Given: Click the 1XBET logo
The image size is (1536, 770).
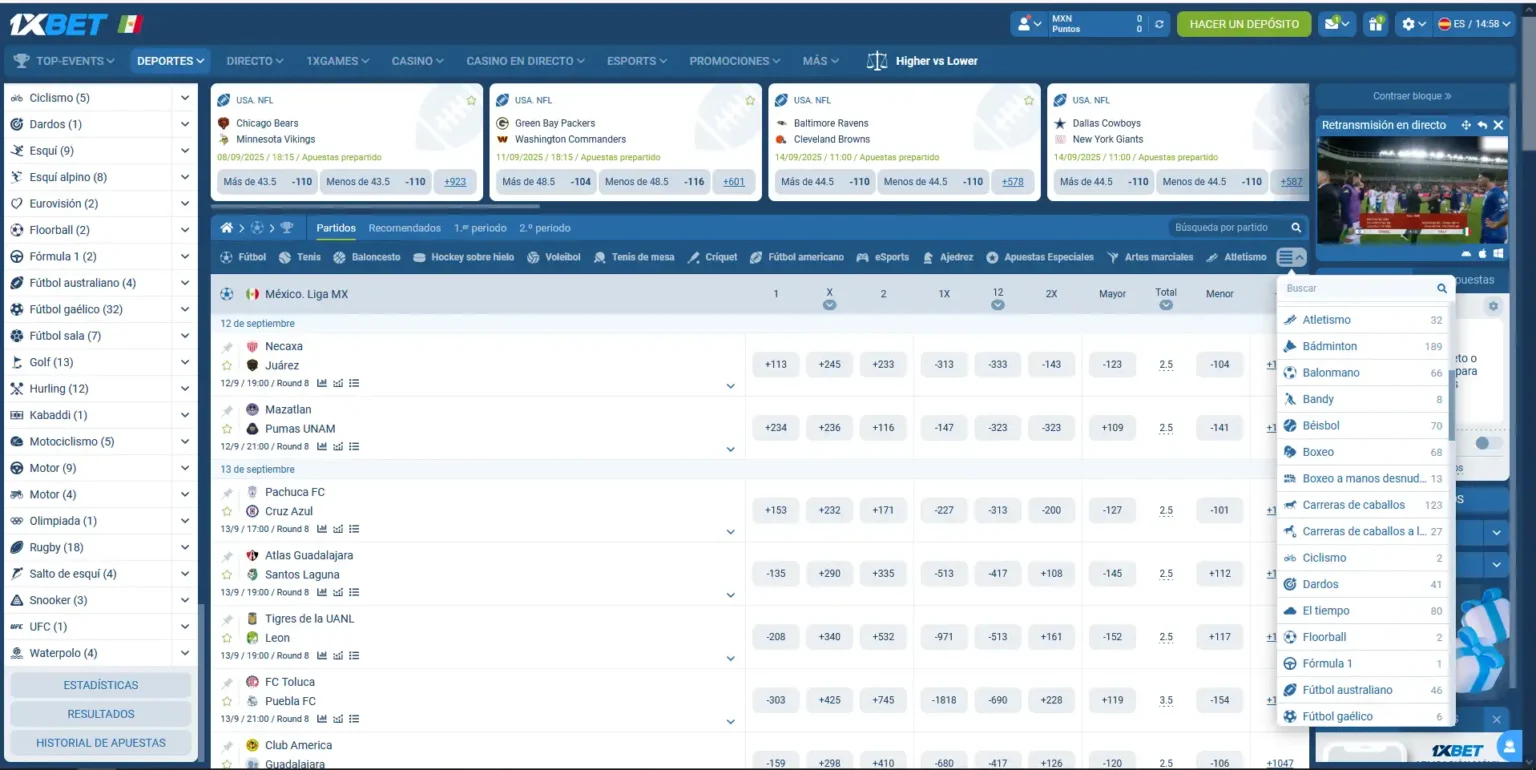Looking at the screenshot, I should click(58, 24).
